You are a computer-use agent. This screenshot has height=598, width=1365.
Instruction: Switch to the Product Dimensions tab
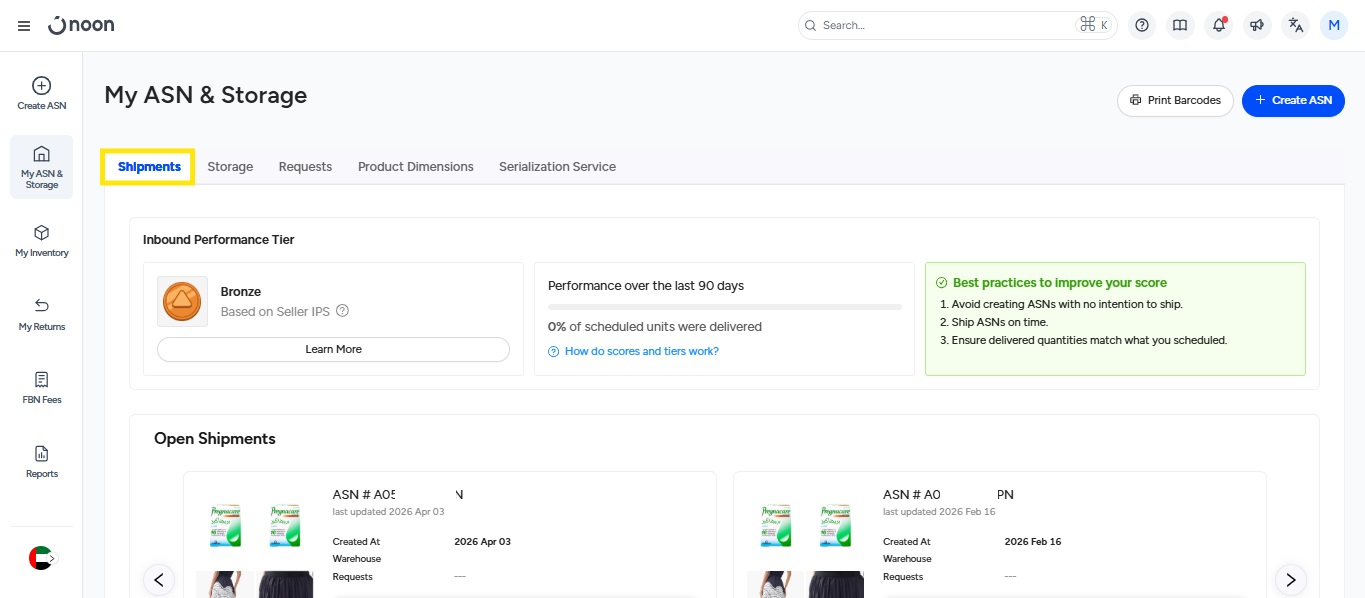(415, 167)
